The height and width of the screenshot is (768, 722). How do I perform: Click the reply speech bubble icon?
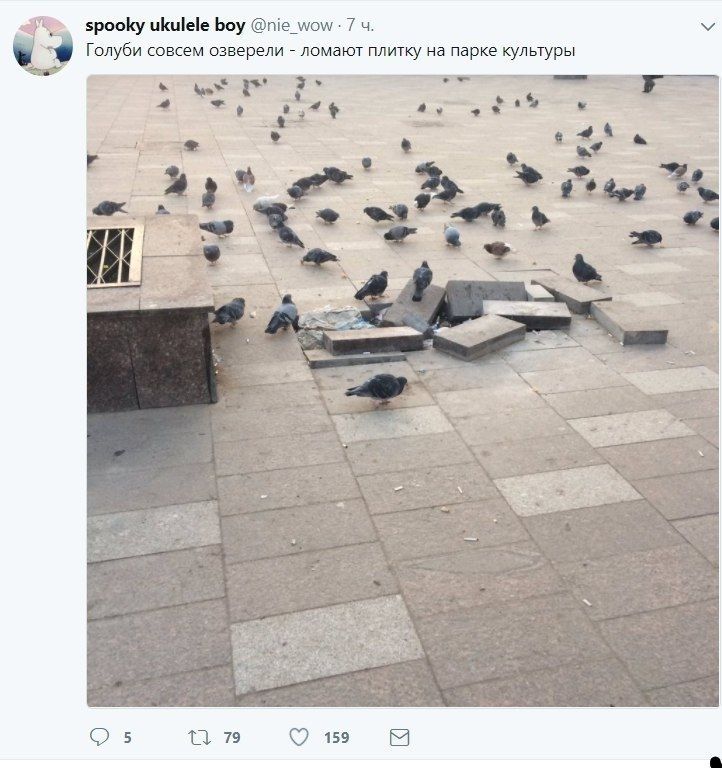(99, 737)
